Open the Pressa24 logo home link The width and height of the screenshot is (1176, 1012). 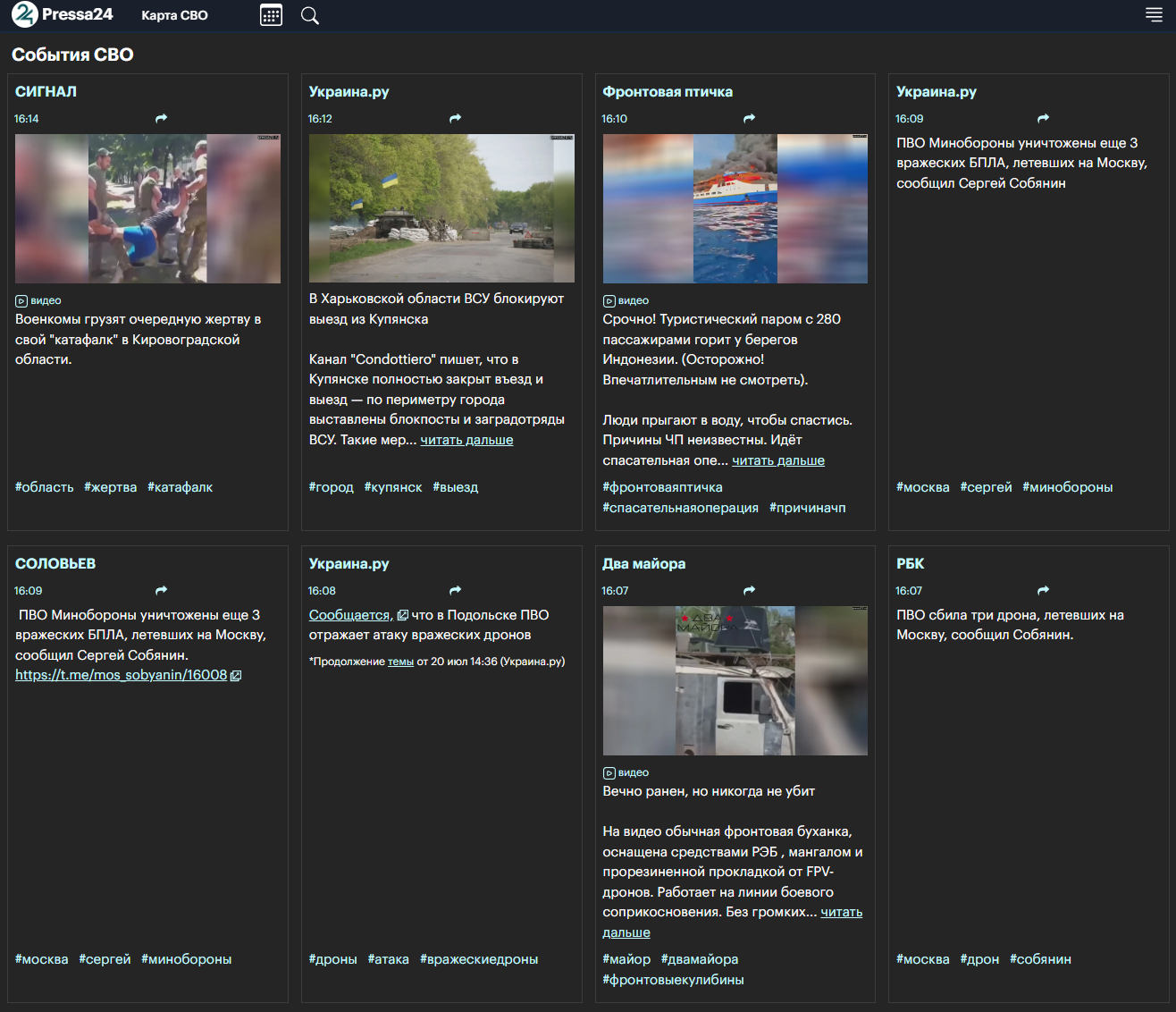63,14
